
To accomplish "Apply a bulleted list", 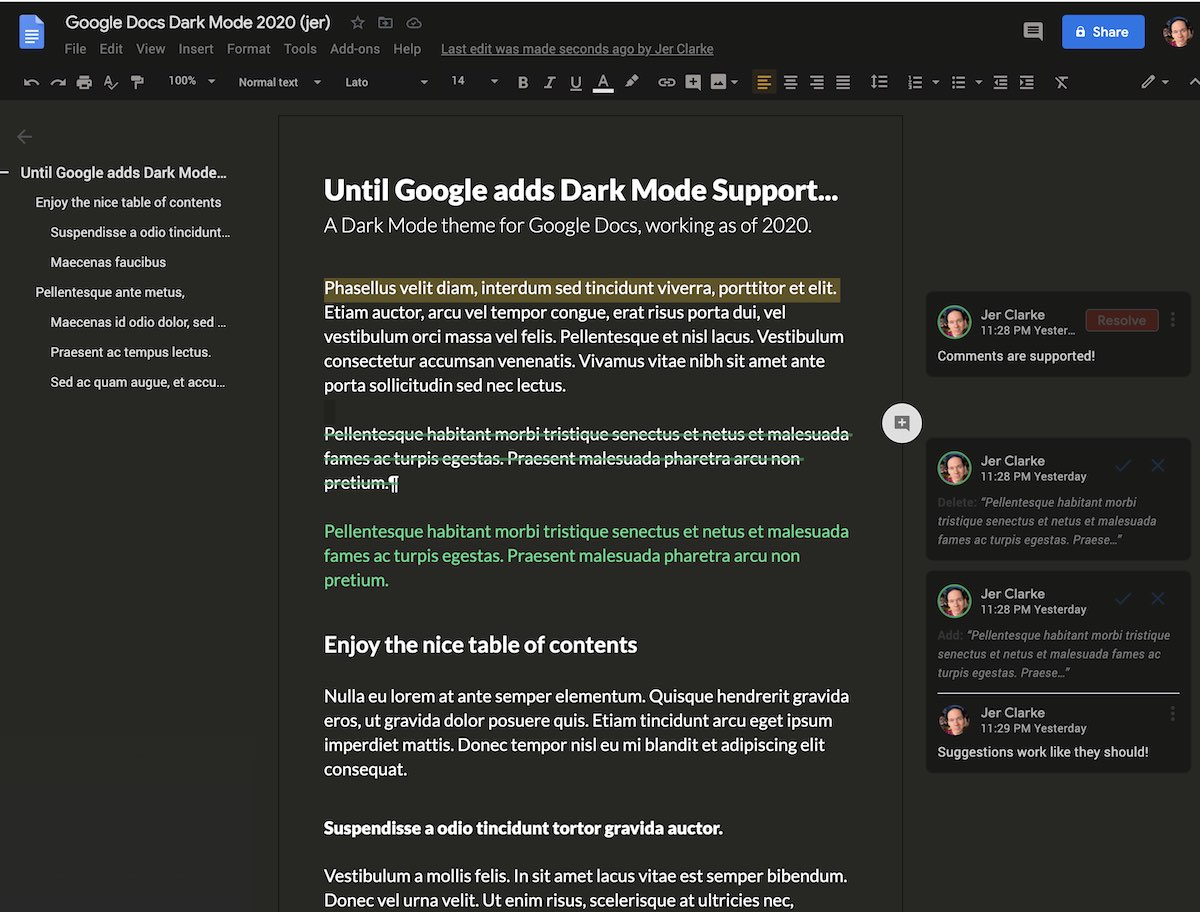I will tap(958, 82).
